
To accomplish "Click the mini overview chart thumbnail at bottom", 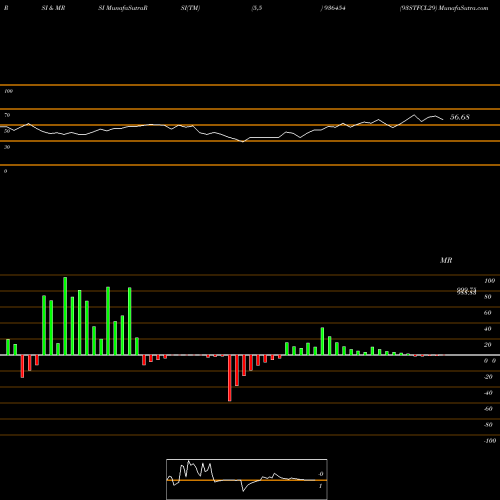I will (247, 479).
